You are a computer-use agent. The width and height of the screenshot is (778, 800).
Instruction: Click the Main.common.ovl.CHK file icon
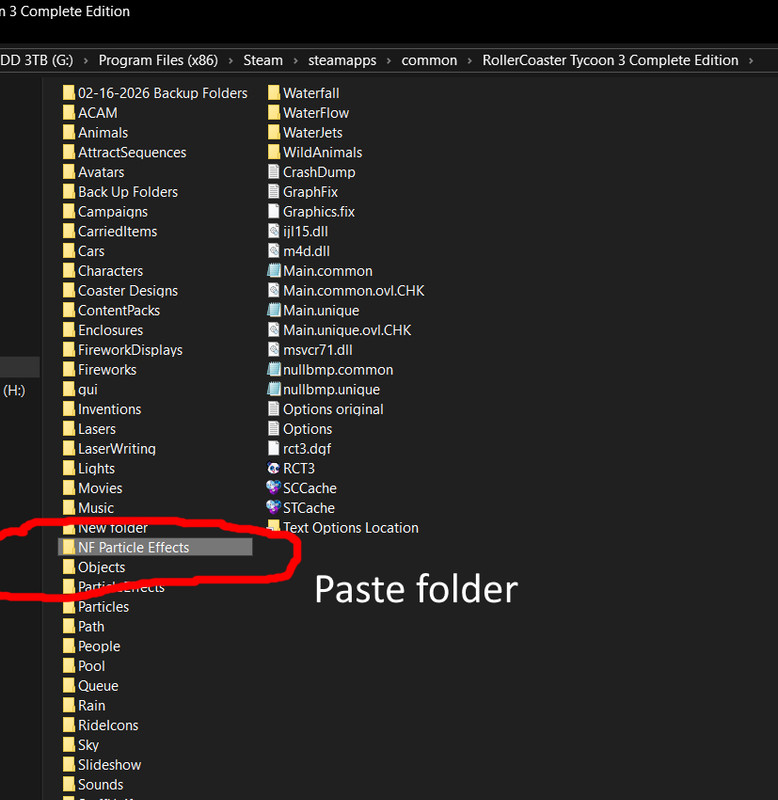[x=274, y=290]
